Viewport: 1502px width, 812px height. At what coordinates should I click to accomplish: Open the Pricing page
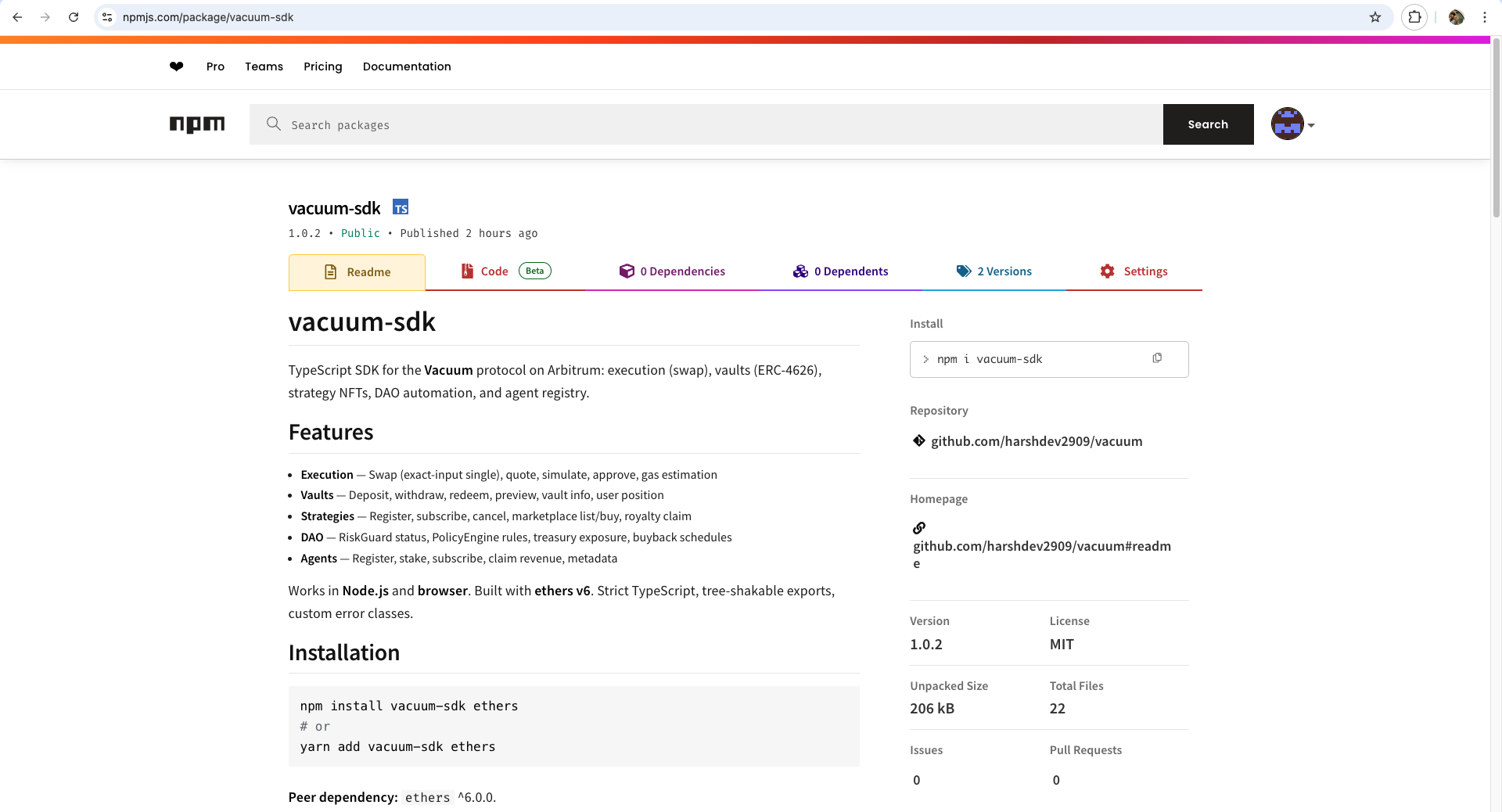coord(322,66)
